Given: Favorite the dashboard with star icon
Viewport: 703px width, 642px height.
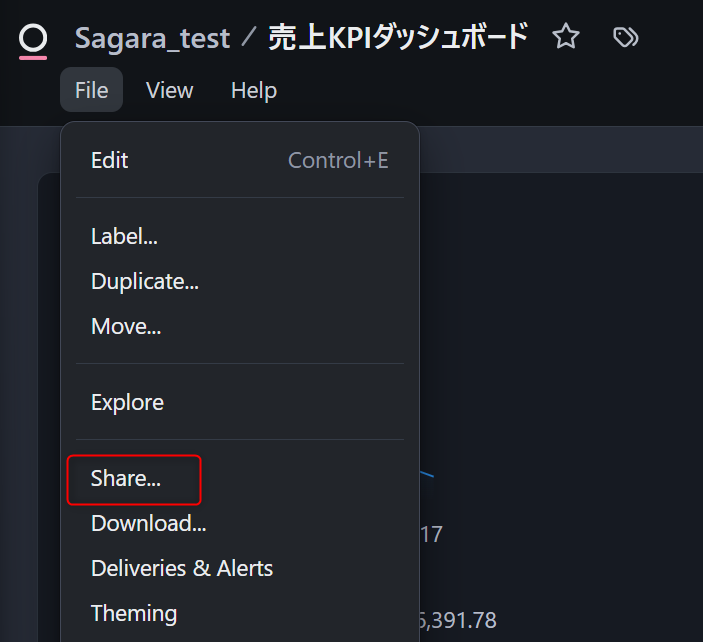Looking at the screenshot, I should 566,38.
